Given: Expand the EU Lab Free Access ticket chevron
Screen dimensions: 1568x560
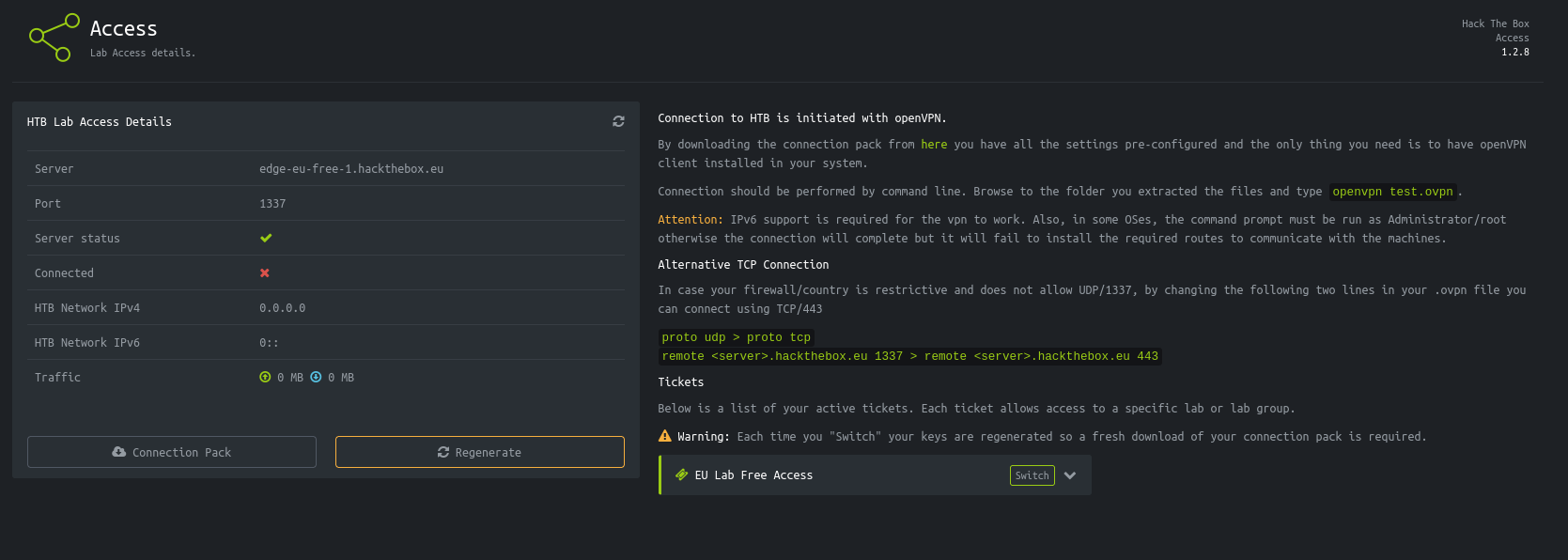Looking at the screenshot, I should (1070, 475).
